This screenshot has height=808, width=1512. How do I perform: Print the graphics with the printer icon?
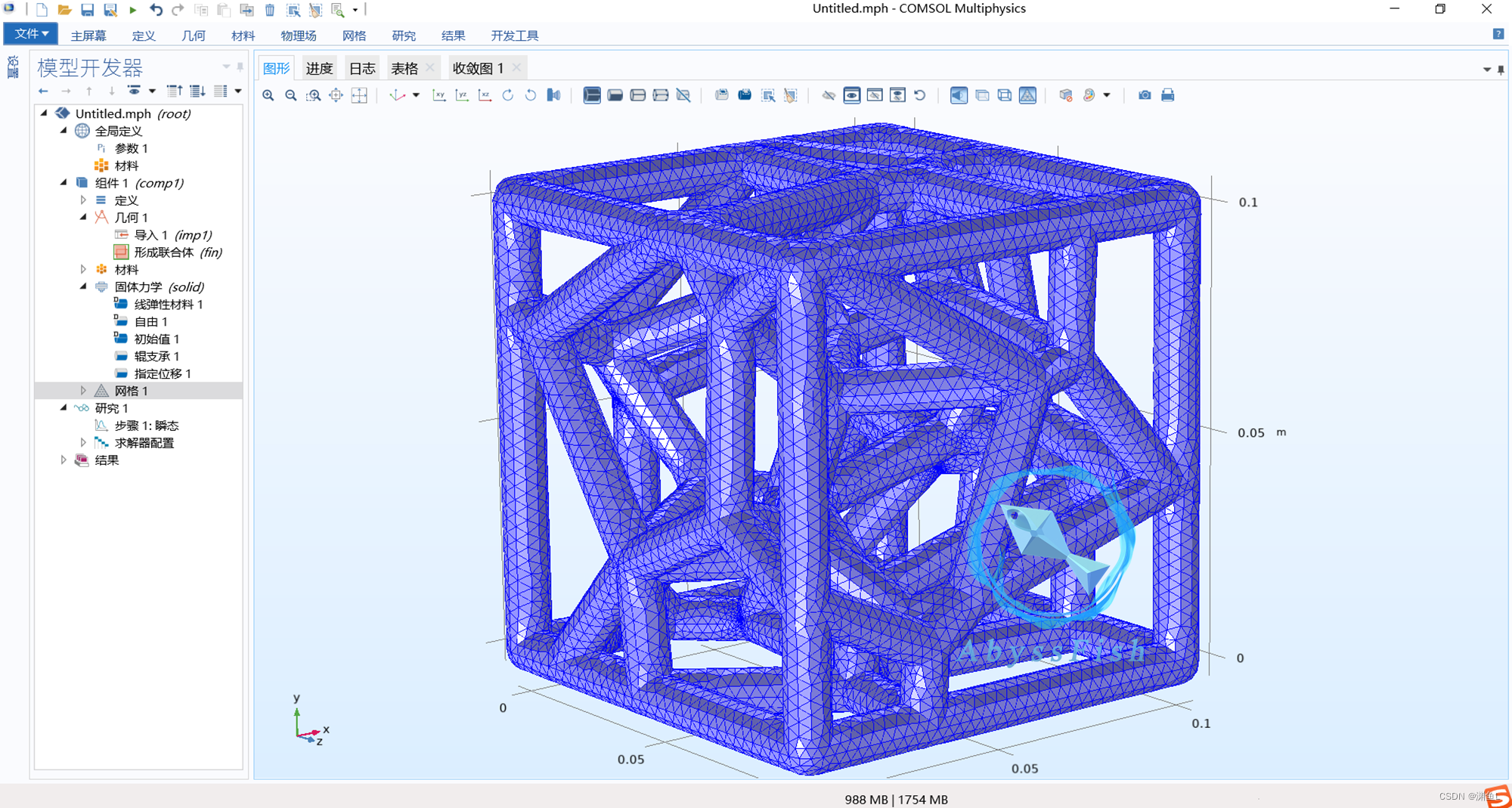1168,95
